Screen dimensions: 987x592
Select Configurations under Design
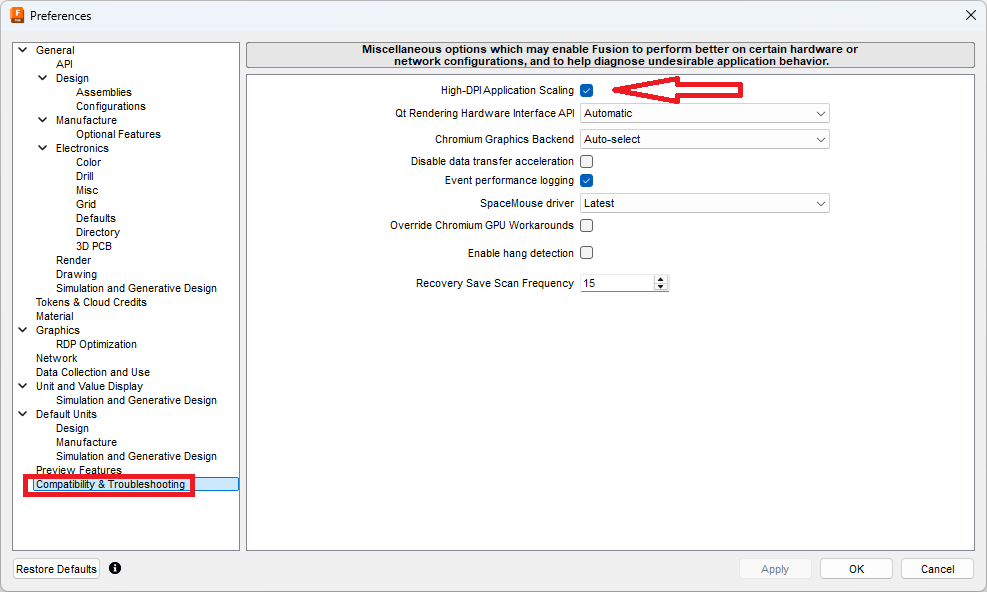pyautogui.click(x=111, y=106)
